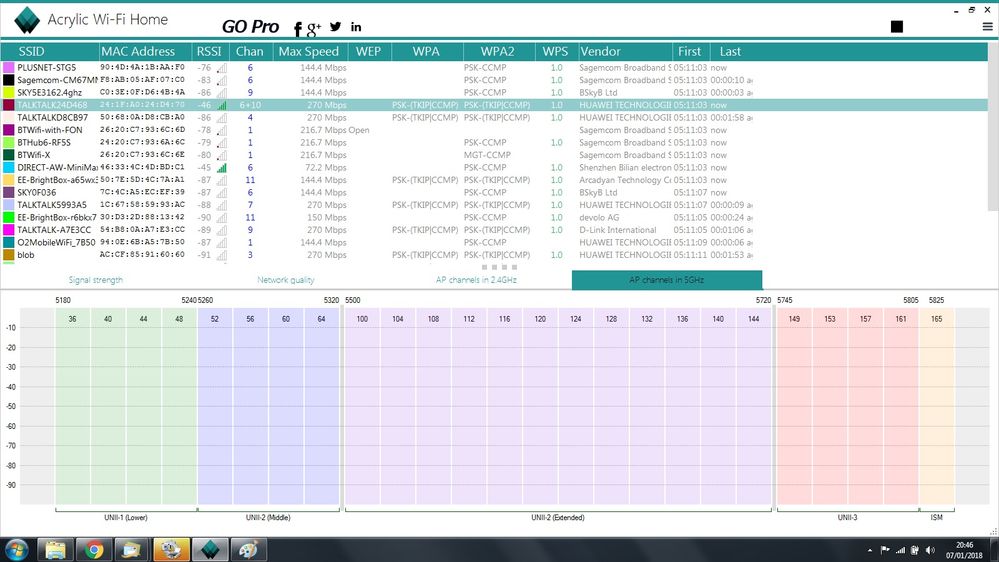Open the hamburger menu icon
The image size is (999, 562).
[x=988, y=27]
